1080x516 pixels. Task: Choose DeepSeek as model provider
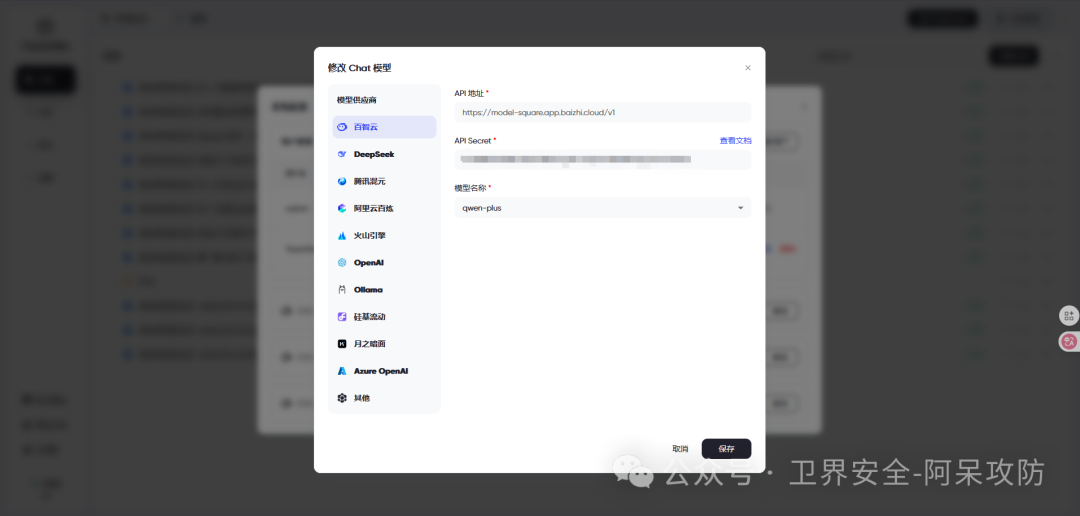pos(384,154)
